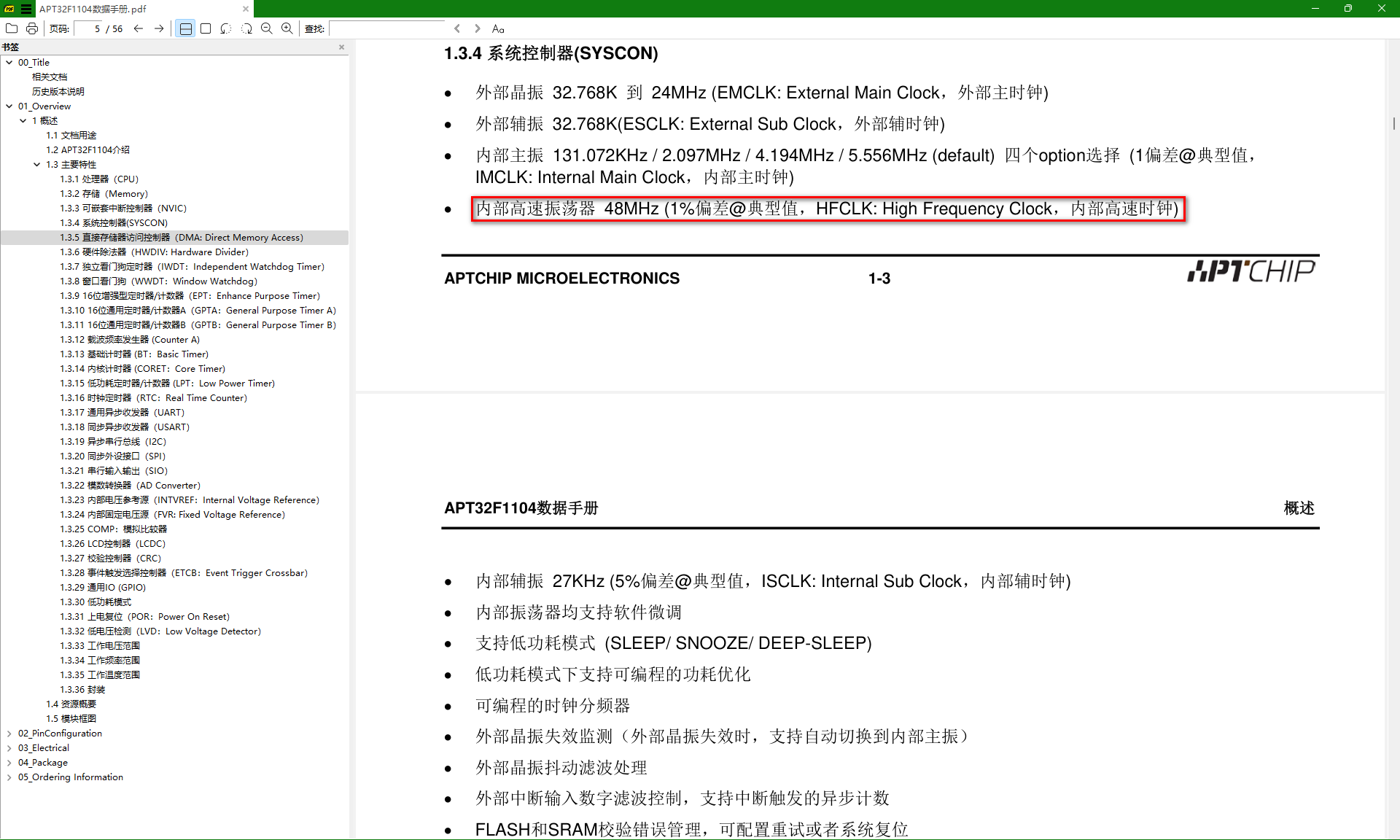Click the search text input field

pyautogui.click(x=387, y=28)
